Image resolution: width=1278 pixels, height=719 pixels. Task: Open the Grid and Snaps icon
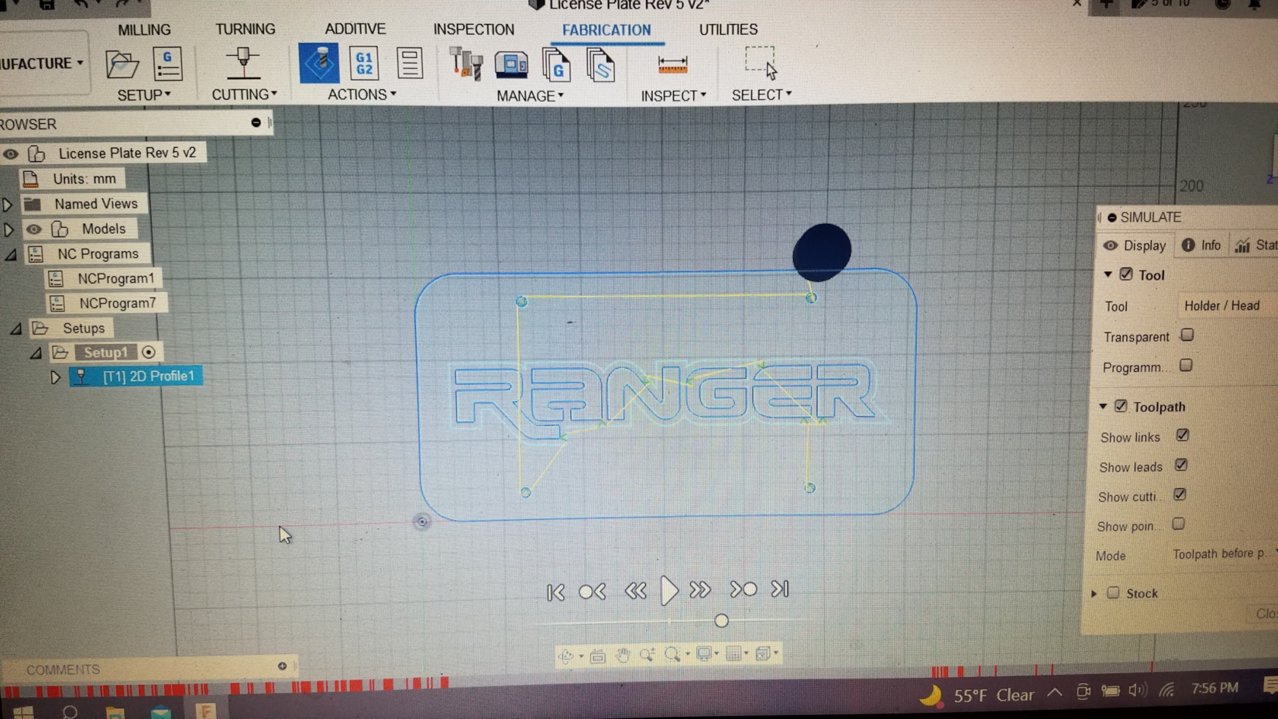tap(735, 655)
